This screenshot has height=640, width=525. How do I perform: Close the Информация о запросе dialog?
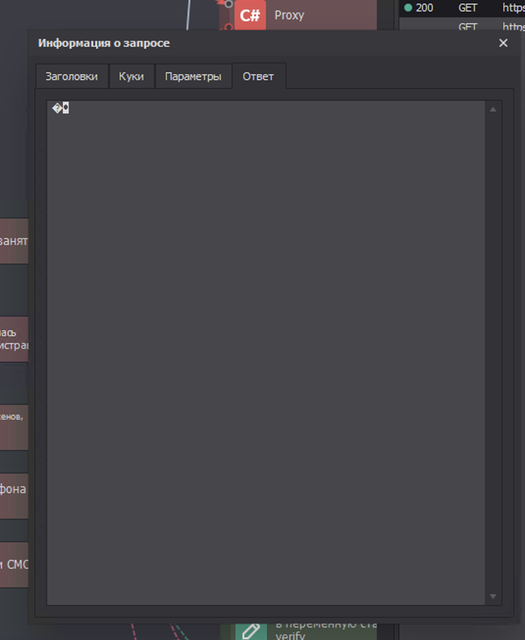pyautogui.click(x=503, y=43)
